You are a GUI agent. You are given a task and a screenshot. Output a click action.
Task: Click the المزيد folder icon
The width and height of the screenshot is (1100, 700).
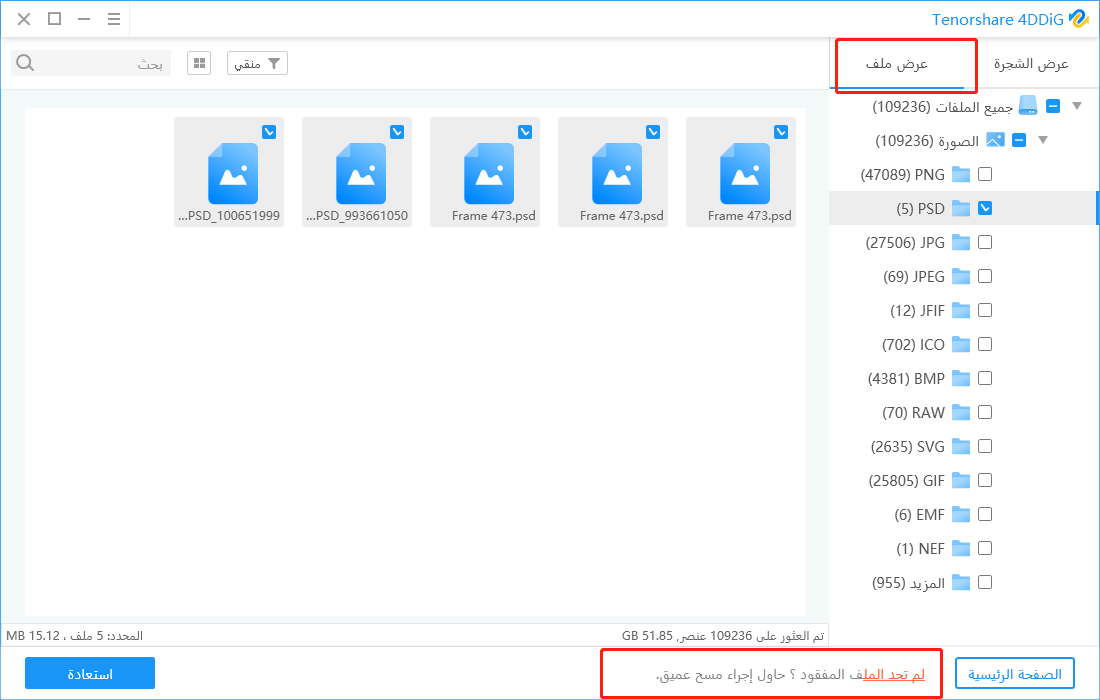(x=961, y=583)
